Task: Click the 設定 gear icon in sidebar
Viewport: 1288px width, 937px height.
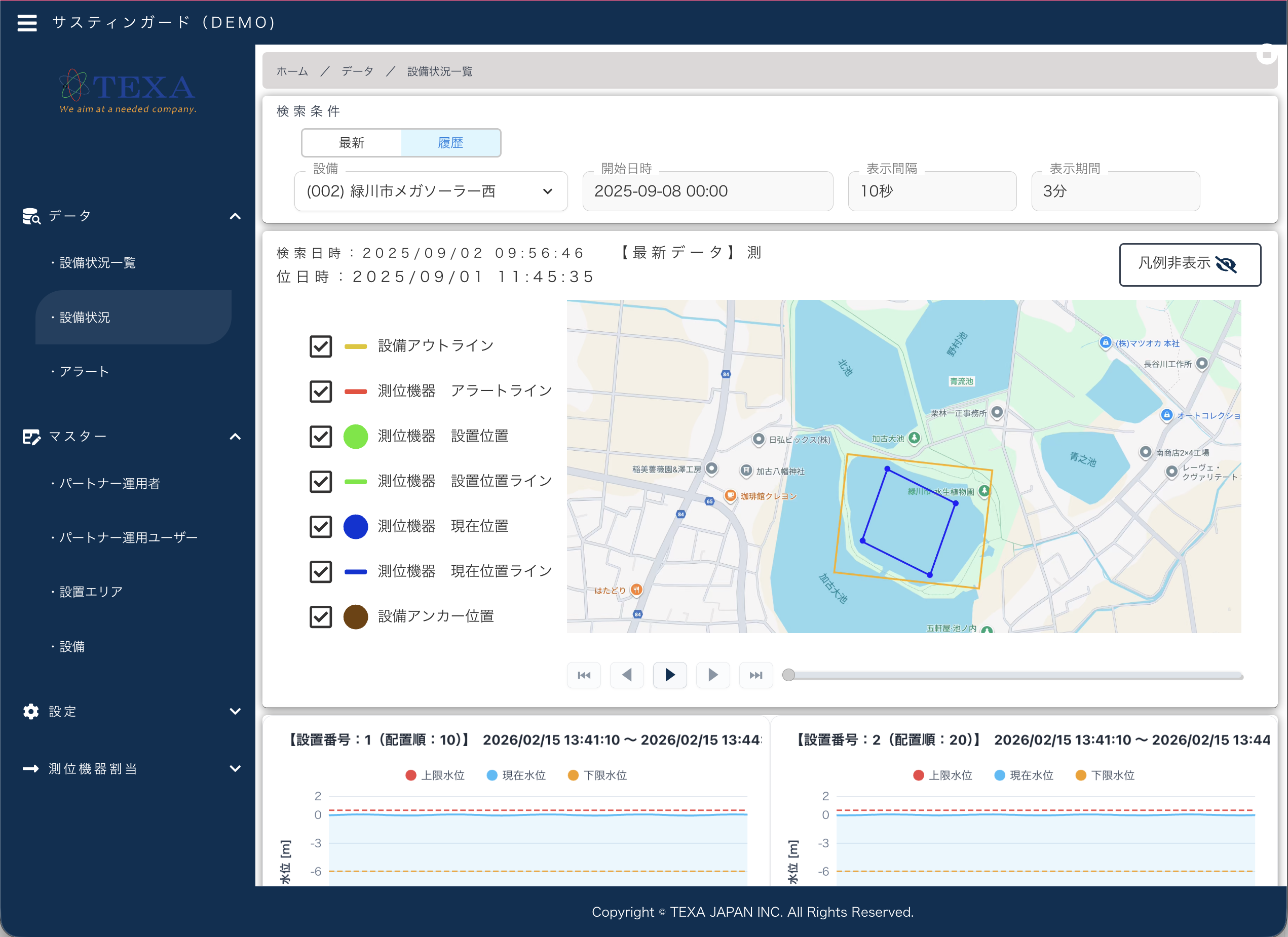Action: 31,712
